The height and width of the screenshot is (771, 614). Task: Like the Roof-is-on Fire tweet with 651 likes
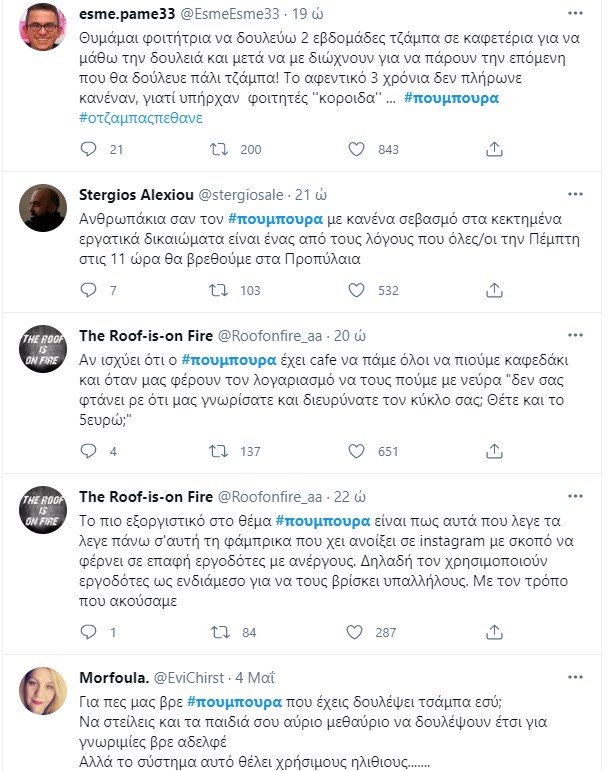pos(356,451)
